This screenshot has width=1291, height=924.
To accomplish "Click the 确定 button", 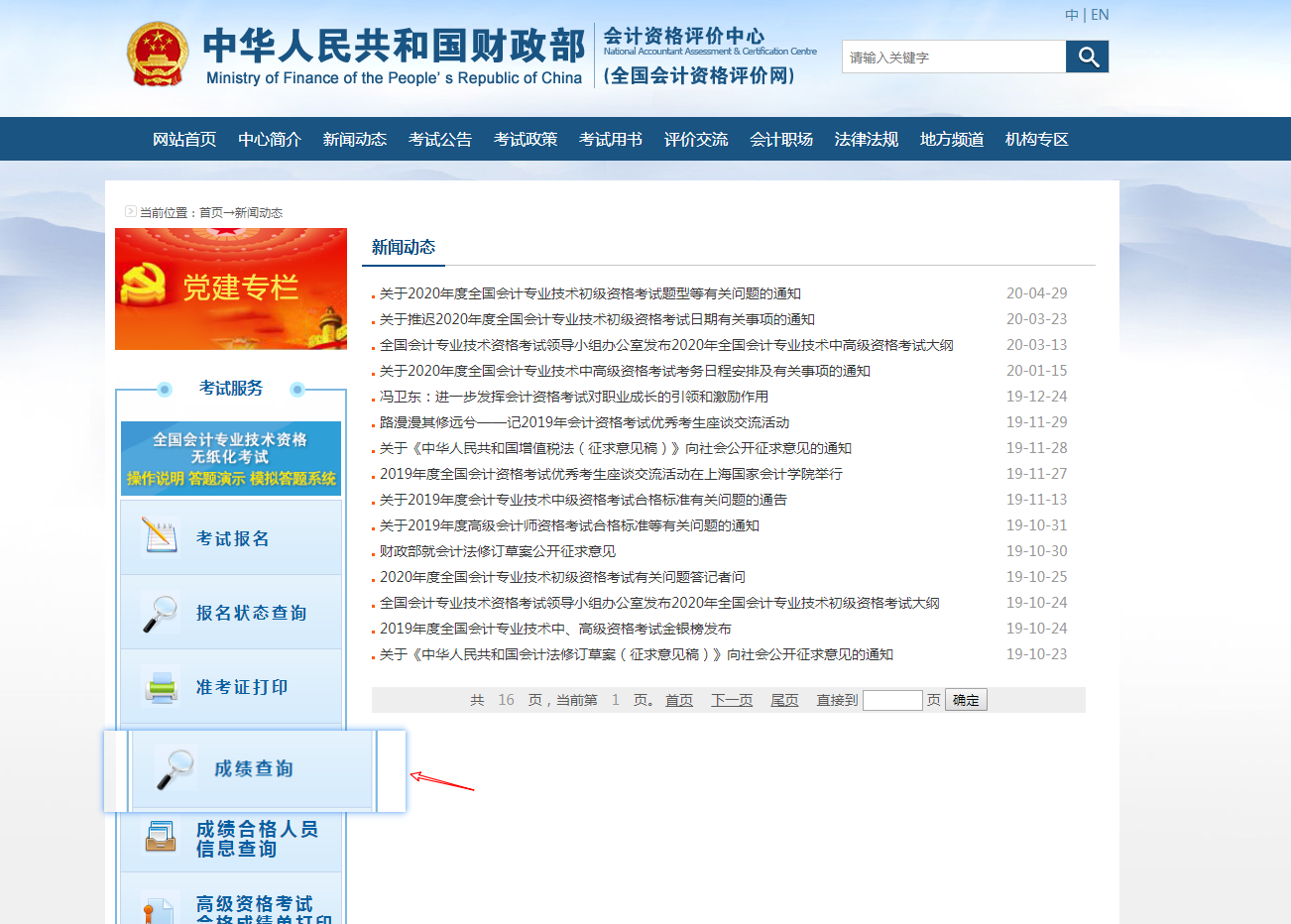I will 966,700.
